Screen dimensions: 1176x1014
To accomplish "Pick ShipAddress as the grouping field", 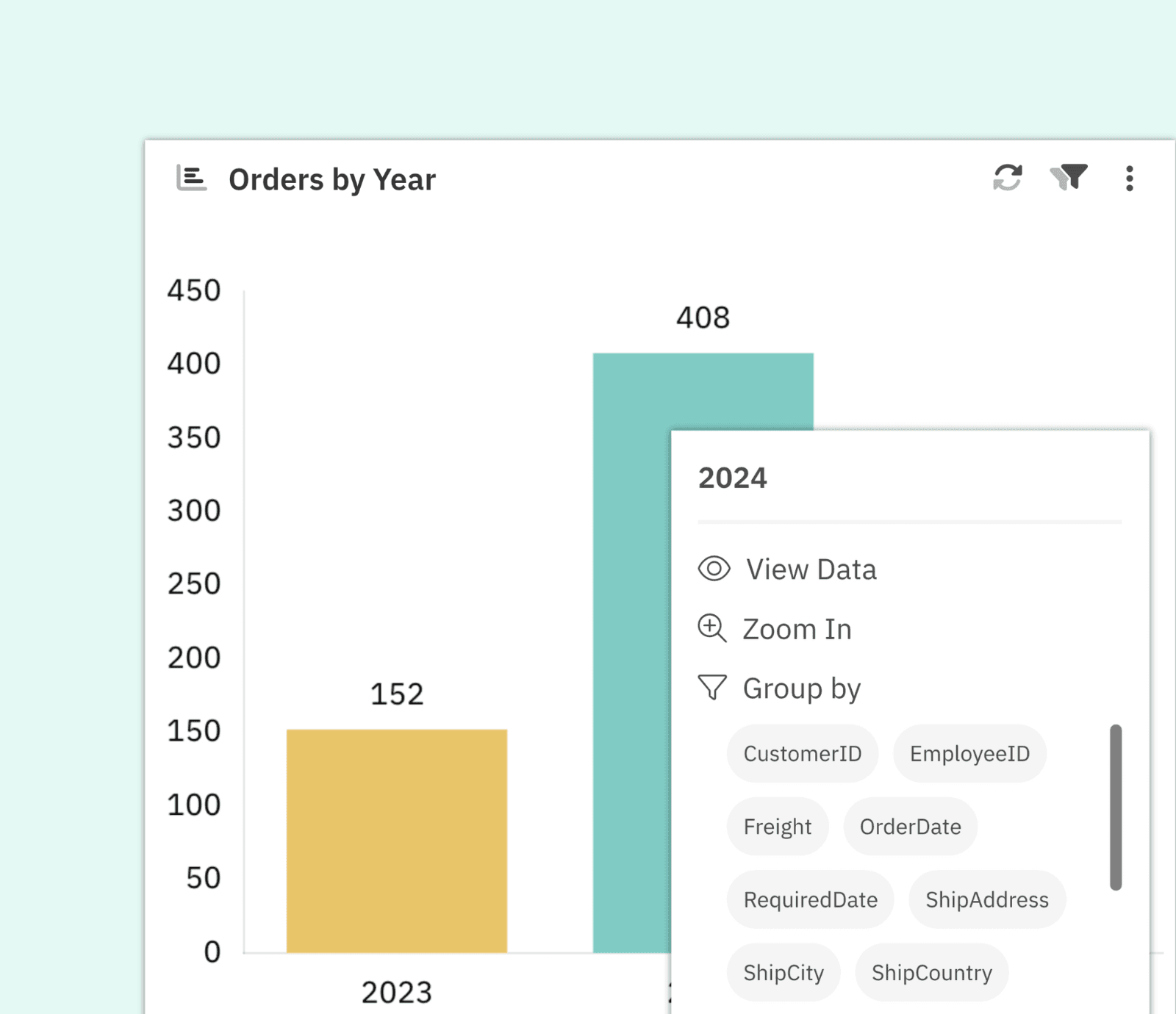I will coord(986,899).
